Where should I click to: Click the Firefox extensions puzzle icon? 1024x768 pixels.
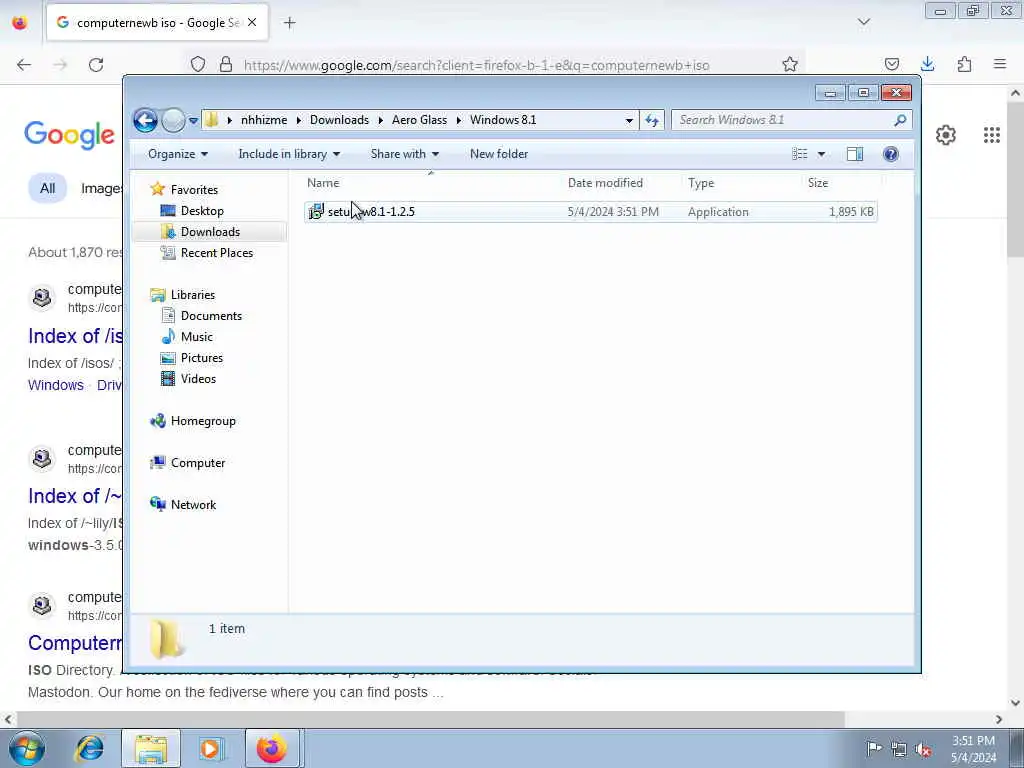pos(964,64)
